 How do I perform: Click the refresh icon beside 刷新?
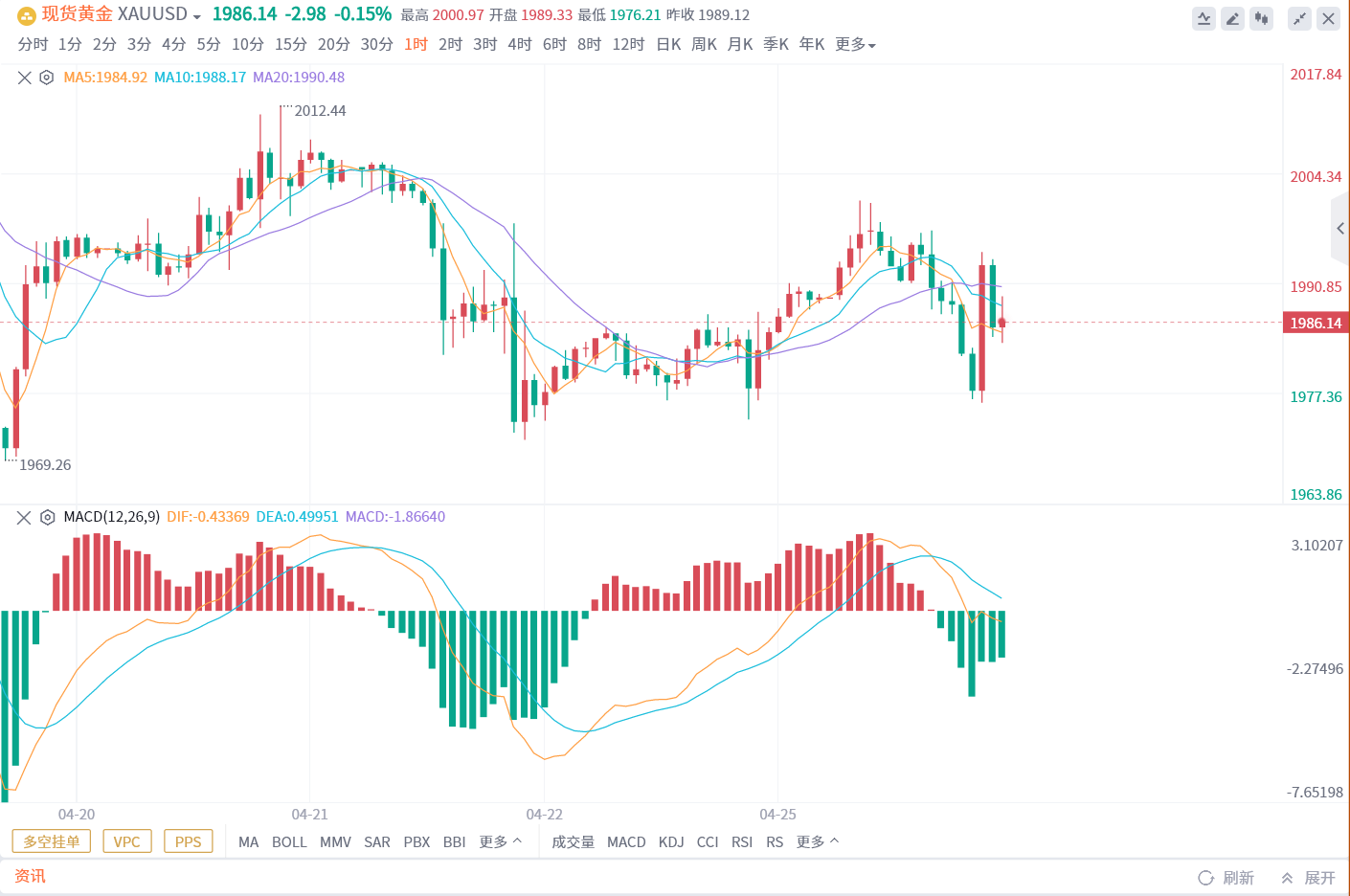[1206, 878]
